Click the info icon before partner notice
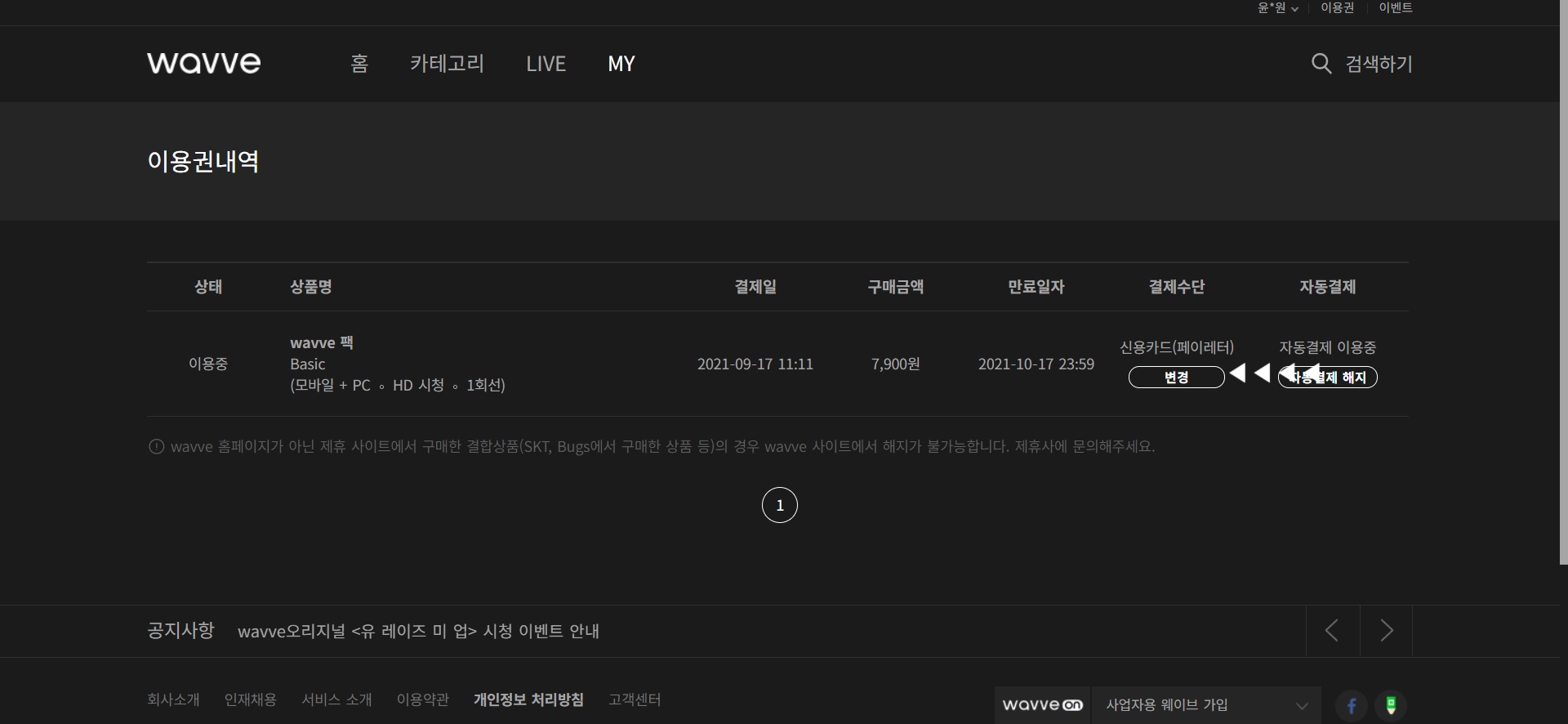This screenshot has width=1568, height=724. [156, 446]
